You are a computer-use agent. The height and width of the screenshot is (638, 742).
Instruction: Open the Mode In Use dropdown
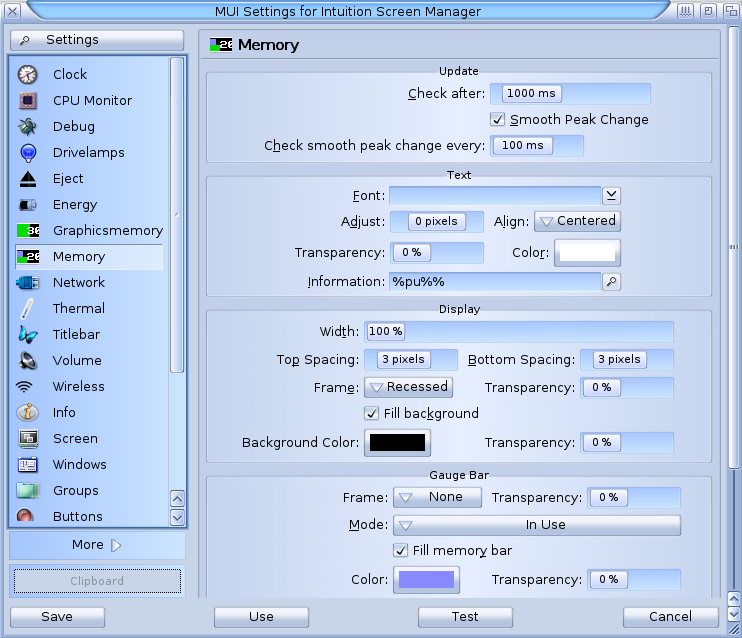coord(537,525)
